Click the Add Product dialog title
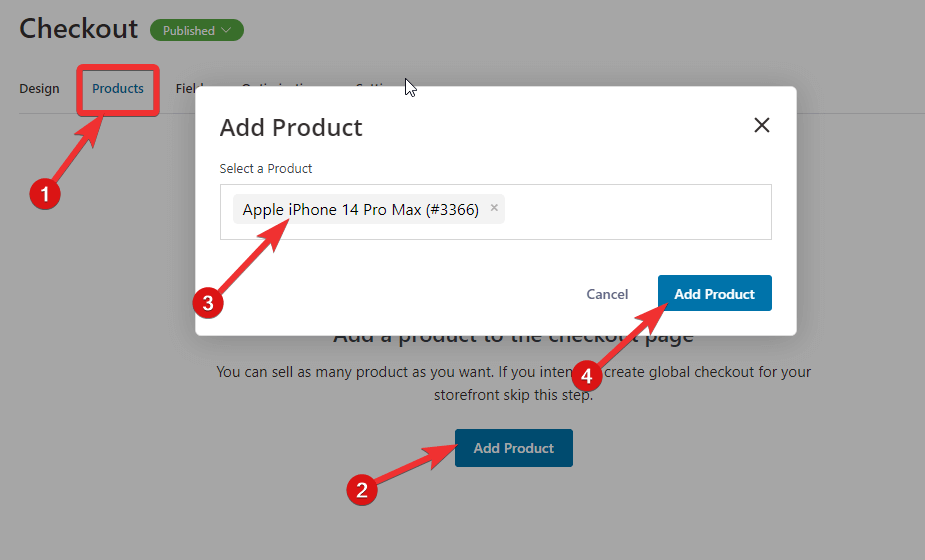This screenshot has height=560, width=925. click(291, 127)
